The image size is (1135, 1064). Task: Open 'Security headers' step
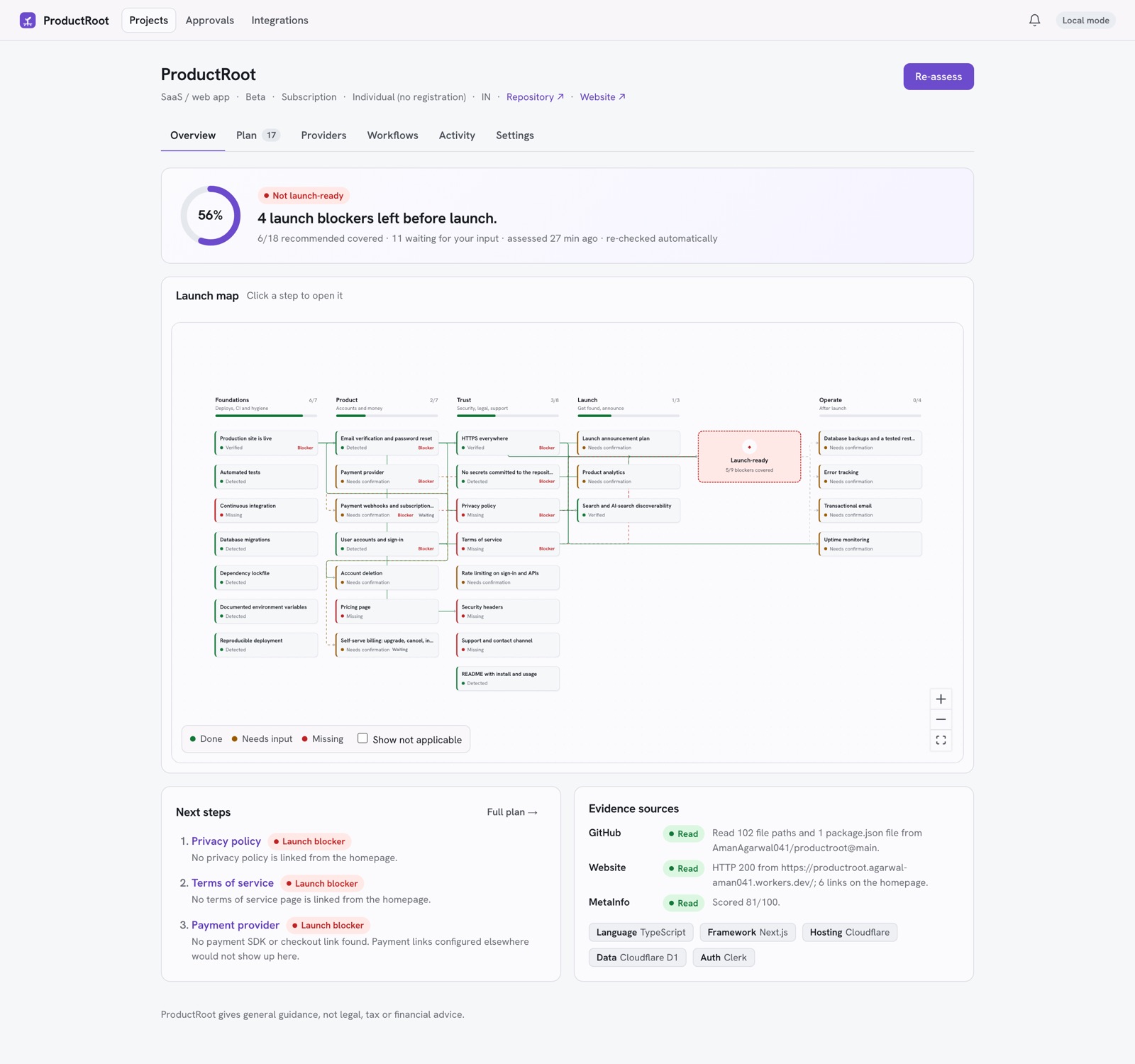click(x=508, y=611)
